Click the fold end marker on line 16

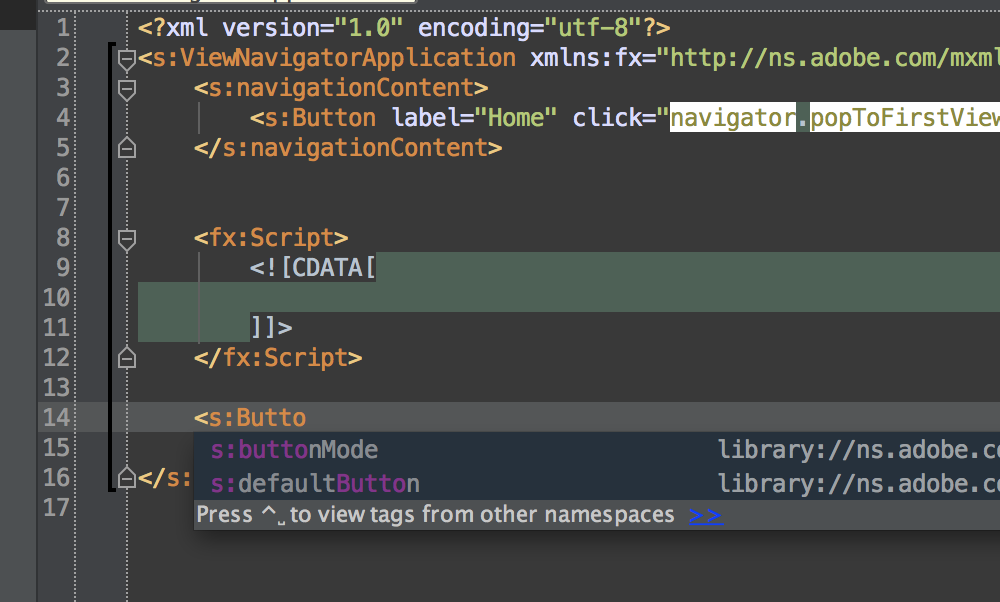click(127, 478)
